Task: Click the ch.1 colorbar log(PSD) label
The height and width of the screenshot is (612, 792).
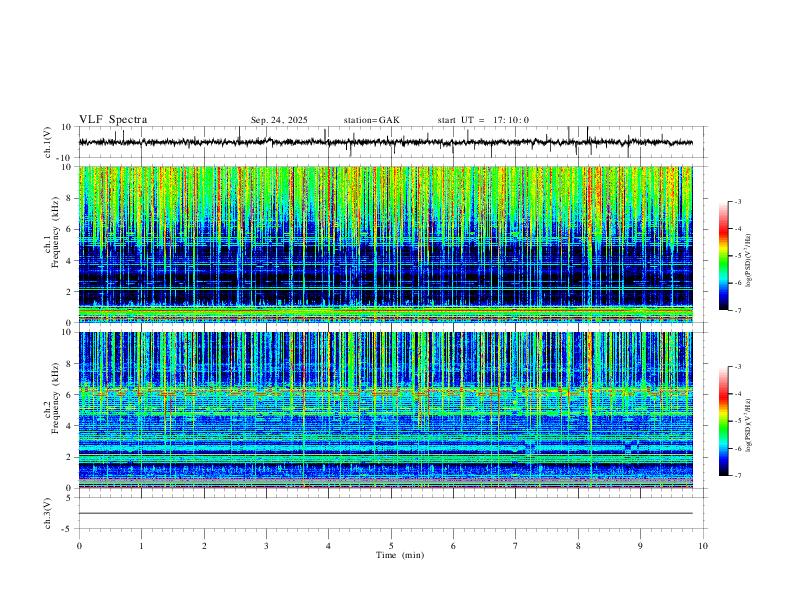Action: click(x=749, y=261)
